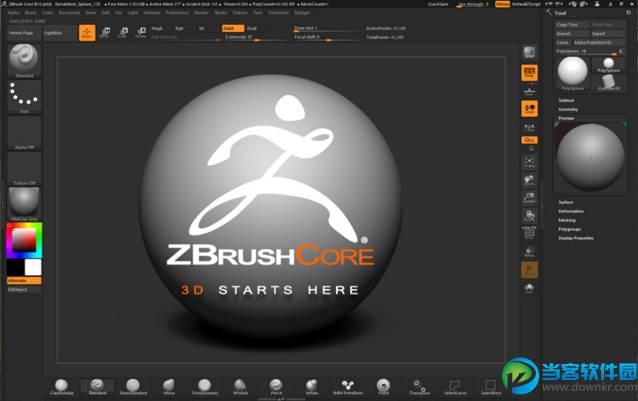Viewport: 638px width, 401px height.
Task: Click the BPR render icon atop right shelf
Action: click(x=529, y=52)
